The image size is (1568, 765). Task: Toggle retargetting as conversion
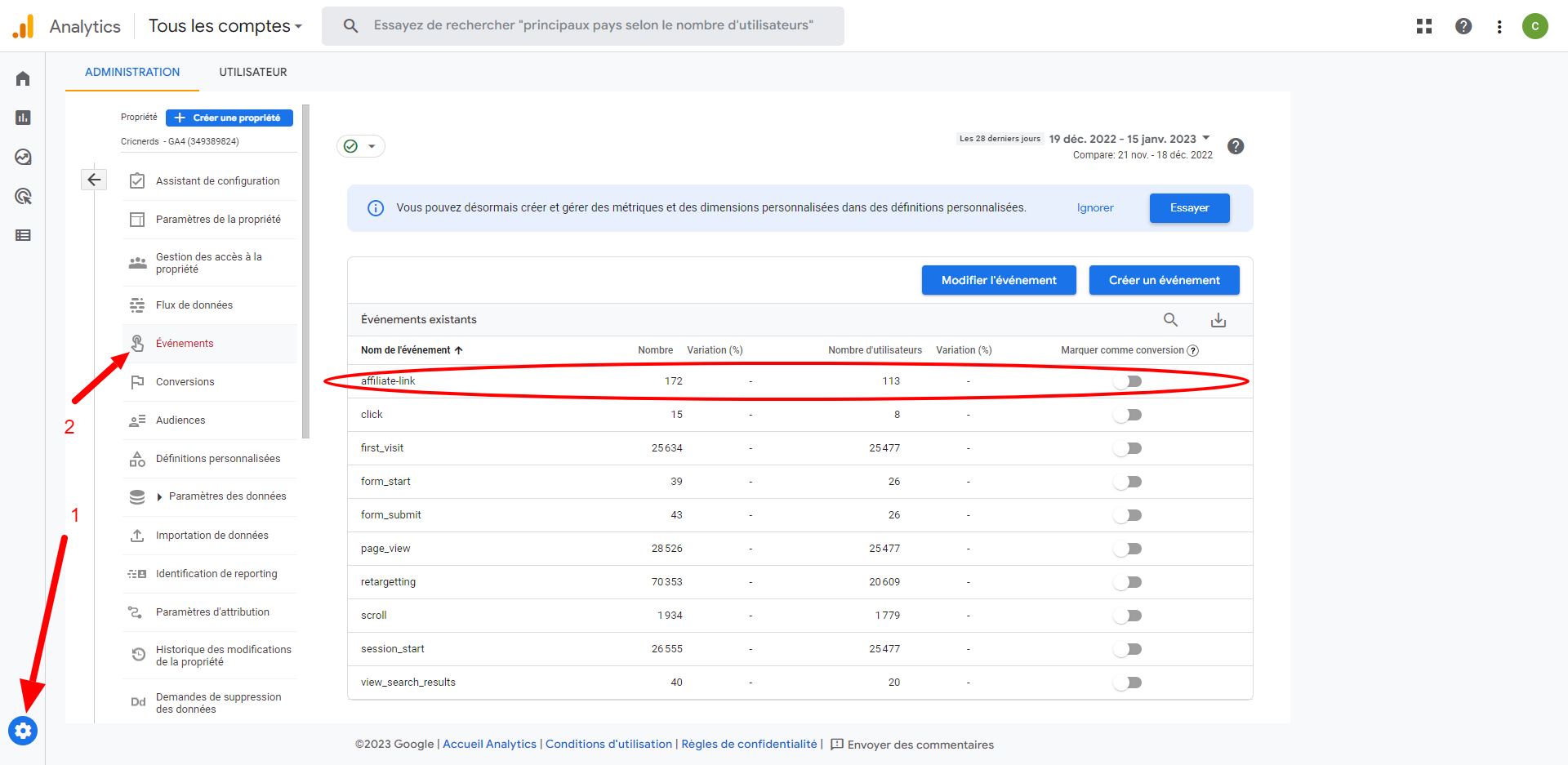1127,582
